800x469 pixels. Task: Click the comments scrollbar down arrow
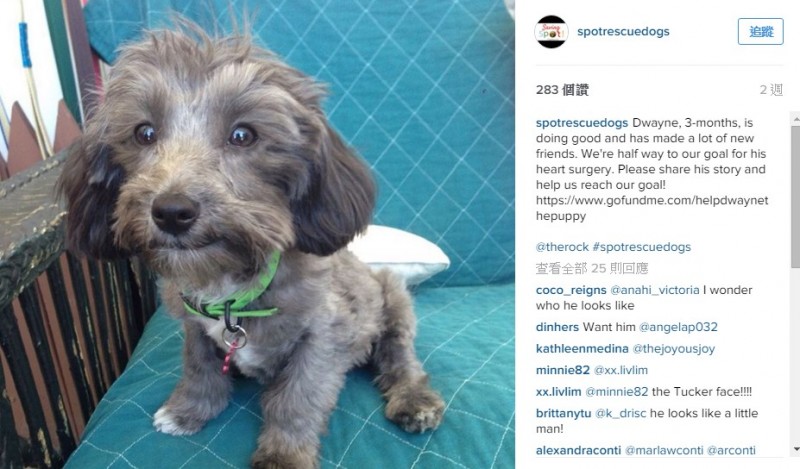[x=795, y=449]
